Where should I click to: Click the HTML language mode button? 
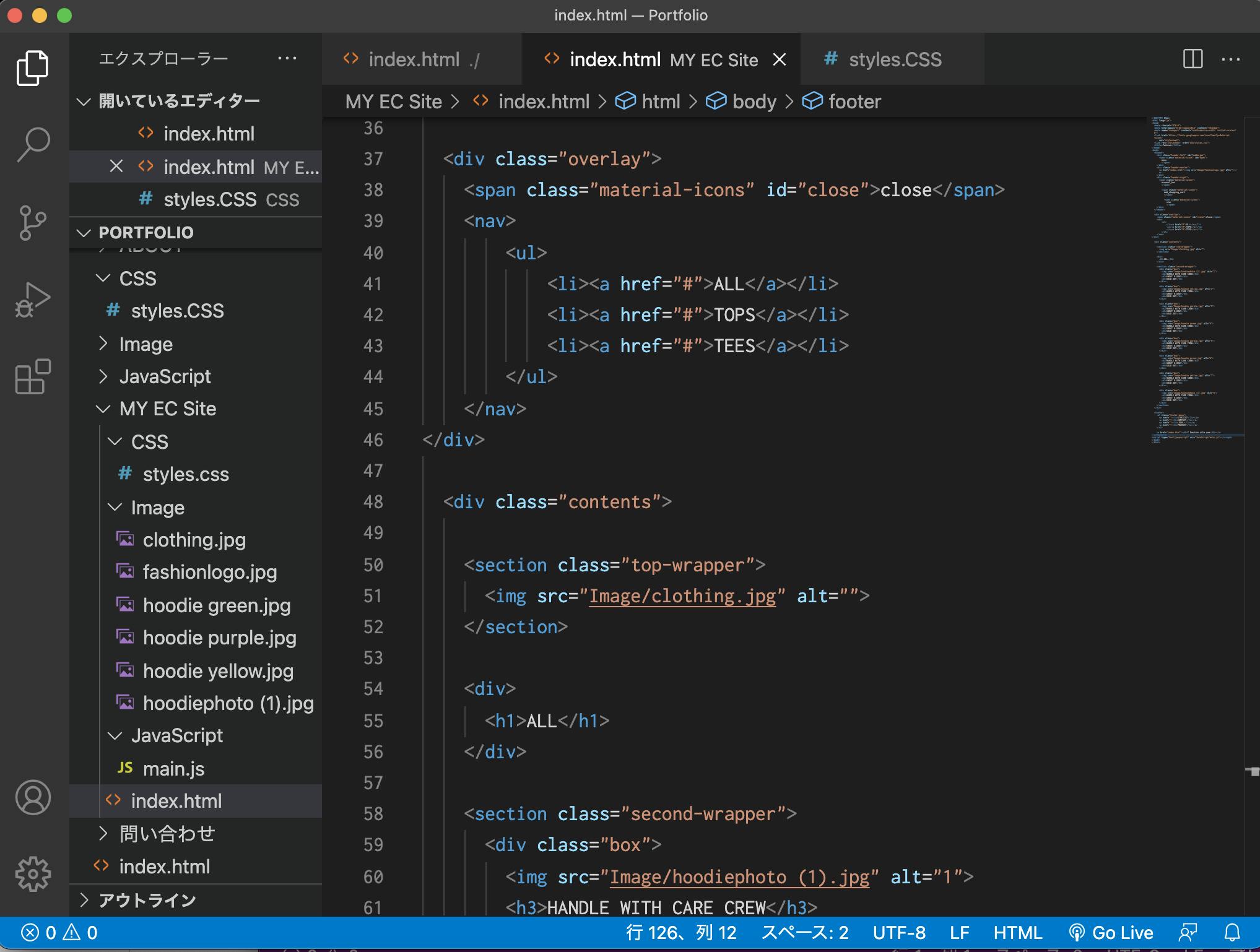coord(1017,932)
